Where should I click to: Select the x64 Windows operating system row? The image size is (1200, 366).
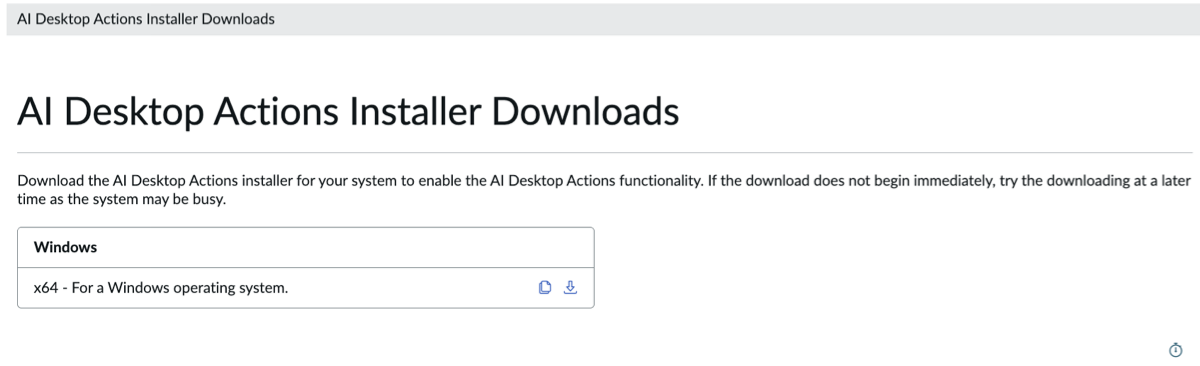(306, 288)
